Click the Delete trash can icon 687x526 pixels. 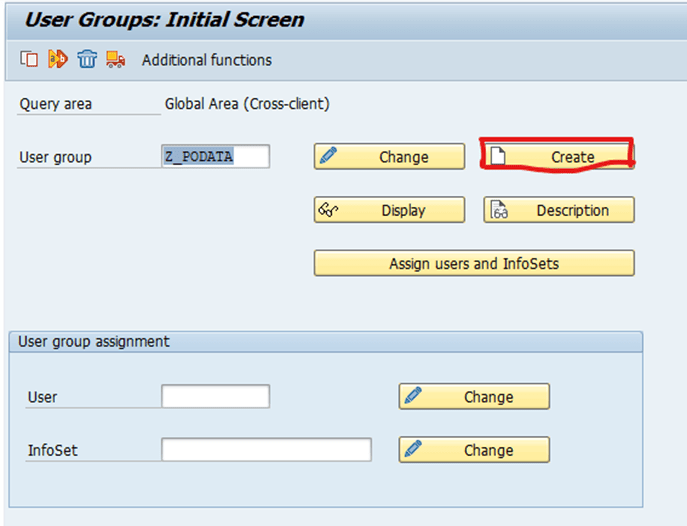87,59
